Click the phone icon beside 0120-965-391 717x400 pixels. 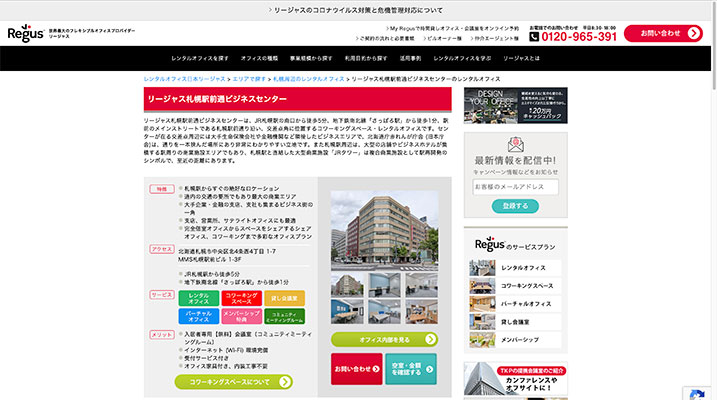click(534, 37)
